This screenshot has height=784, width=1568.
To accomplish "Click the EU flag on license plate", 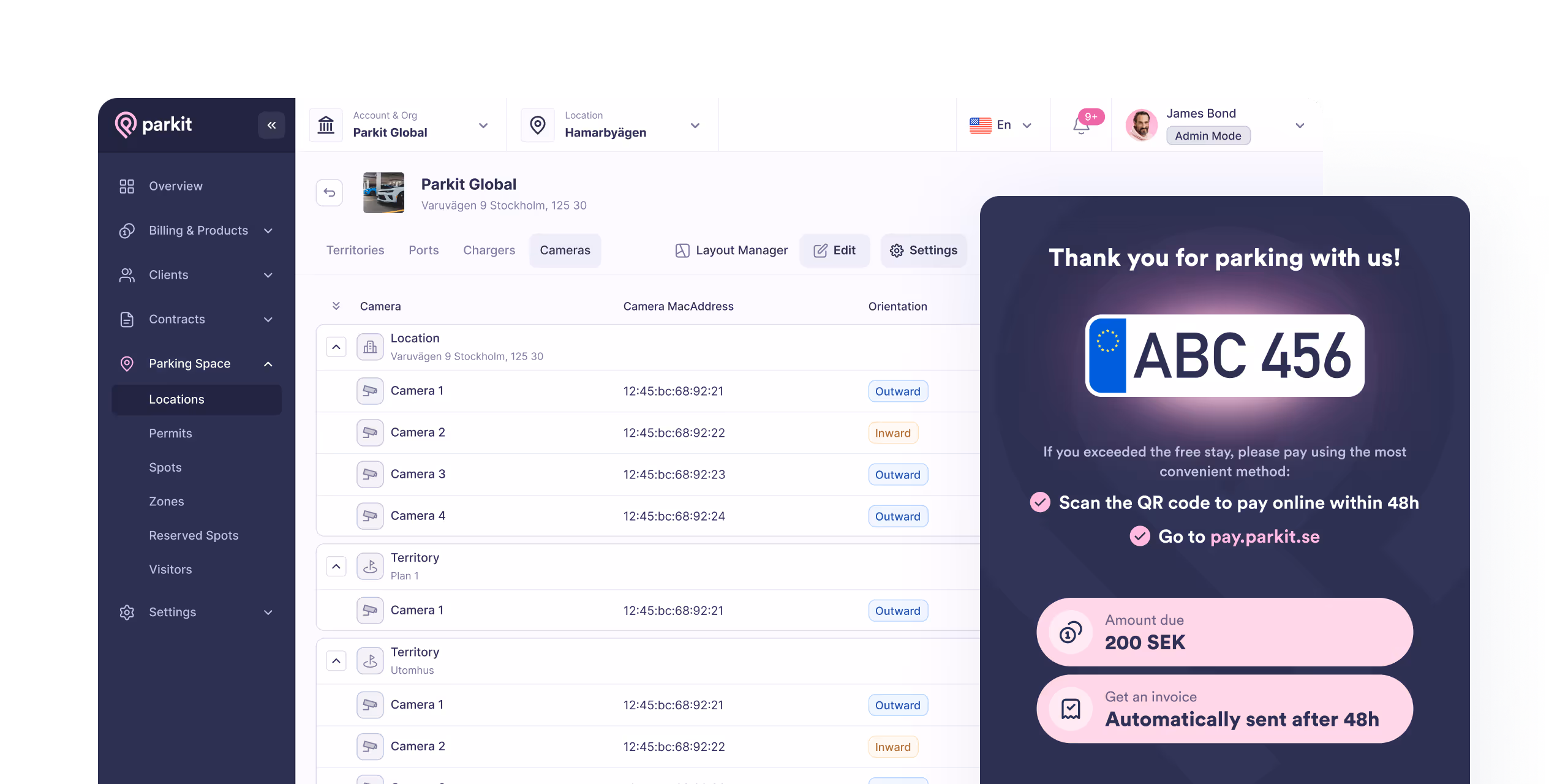I will 1107,355.
